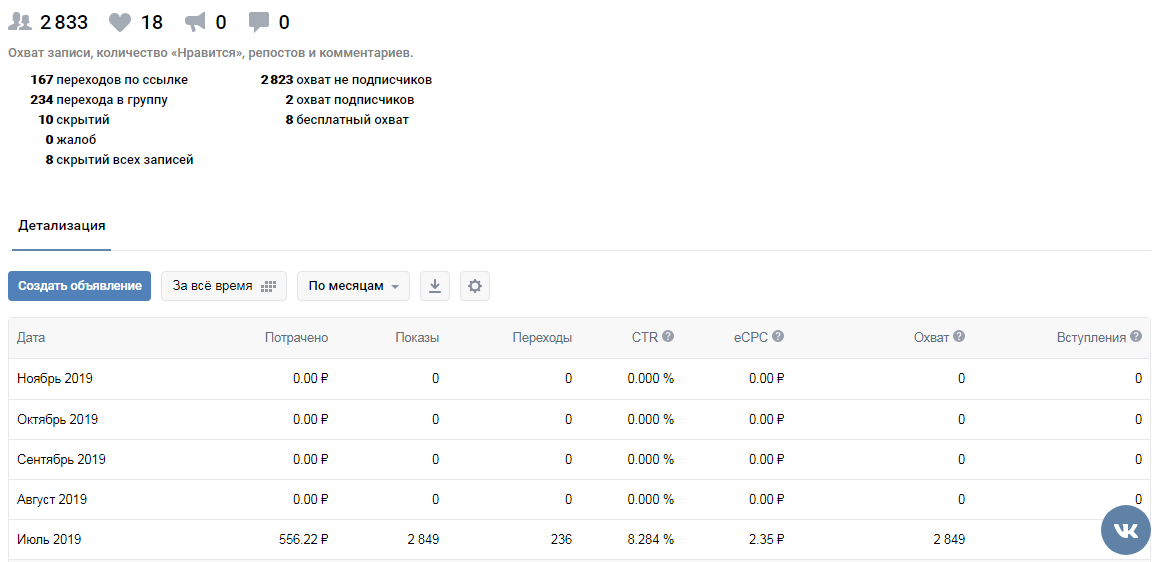Click the Потрачено column header
Screen dimensions: 1161x562
pyautogui.click(x=296, y=338)
